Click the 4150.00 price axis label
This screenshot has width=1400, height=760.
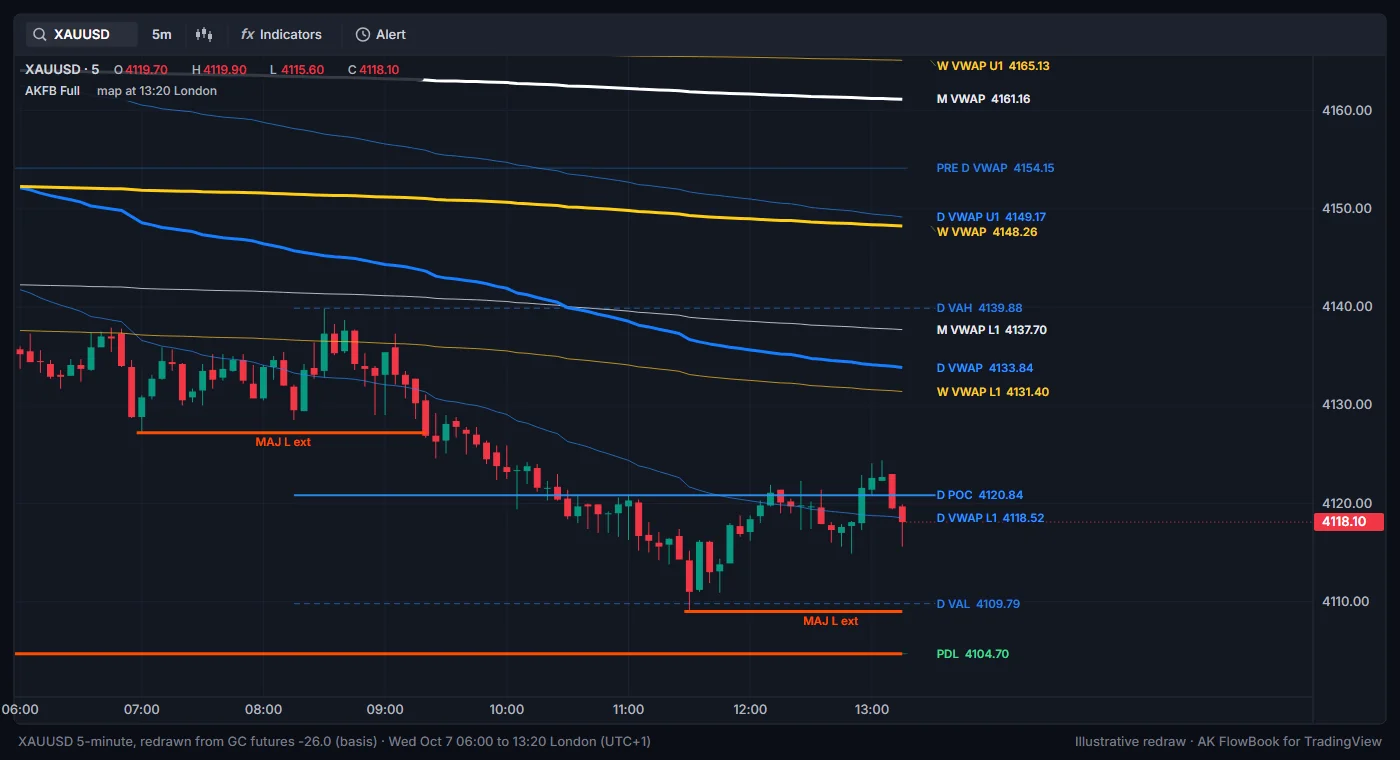pos(1346,208)
